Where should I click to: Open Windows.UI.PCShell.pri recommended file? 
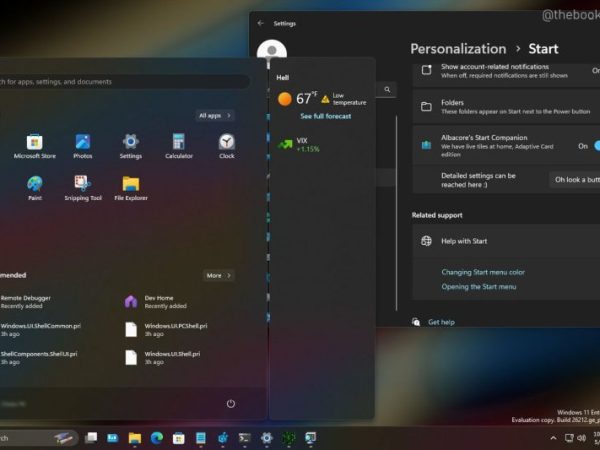coord(166,329)
